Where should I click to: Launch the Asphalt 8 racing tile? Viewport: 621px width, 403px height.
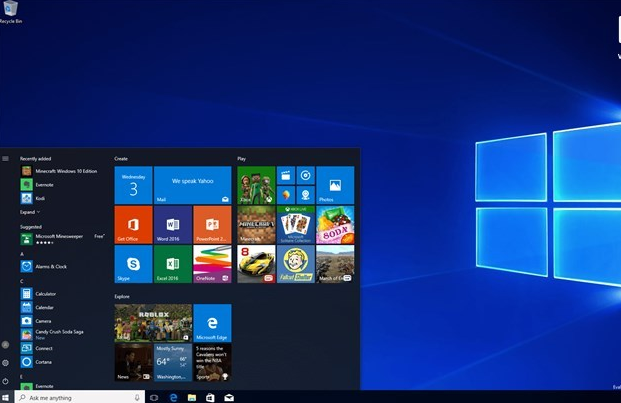pyautogui.click(x=256, y=264)
